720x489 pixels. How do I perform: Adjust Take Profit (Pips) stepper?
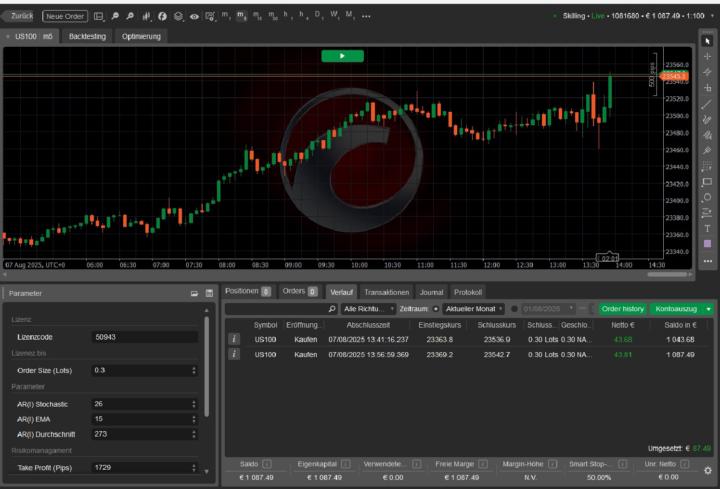(194, 468)
